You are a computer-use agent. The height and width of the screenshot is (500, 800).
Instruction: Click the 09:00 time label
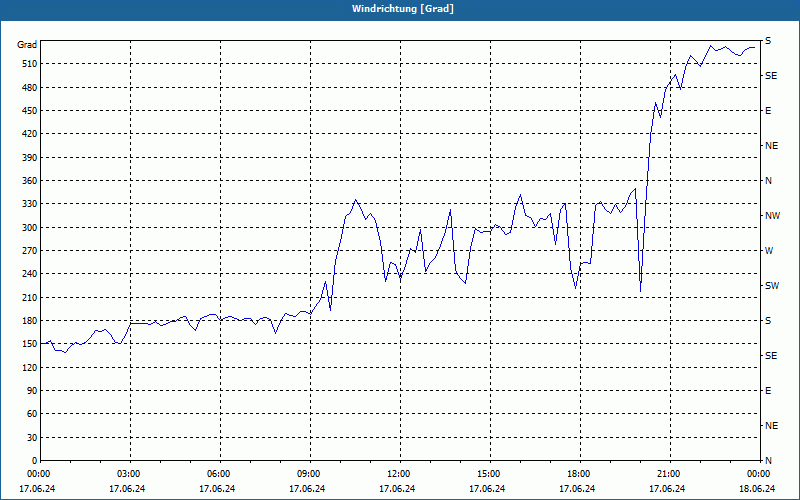310,474
